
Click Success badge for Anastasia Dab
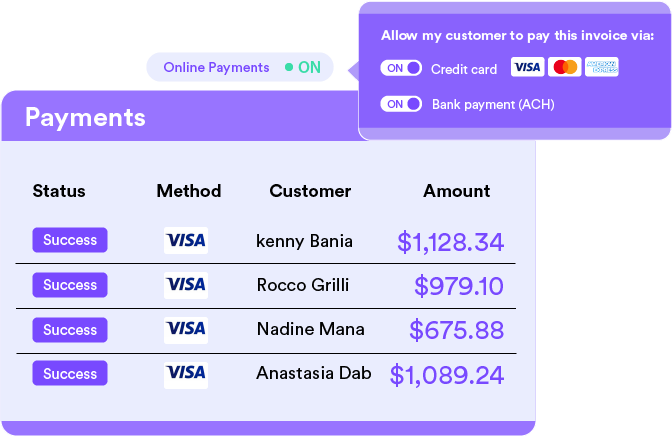(70, 373)
